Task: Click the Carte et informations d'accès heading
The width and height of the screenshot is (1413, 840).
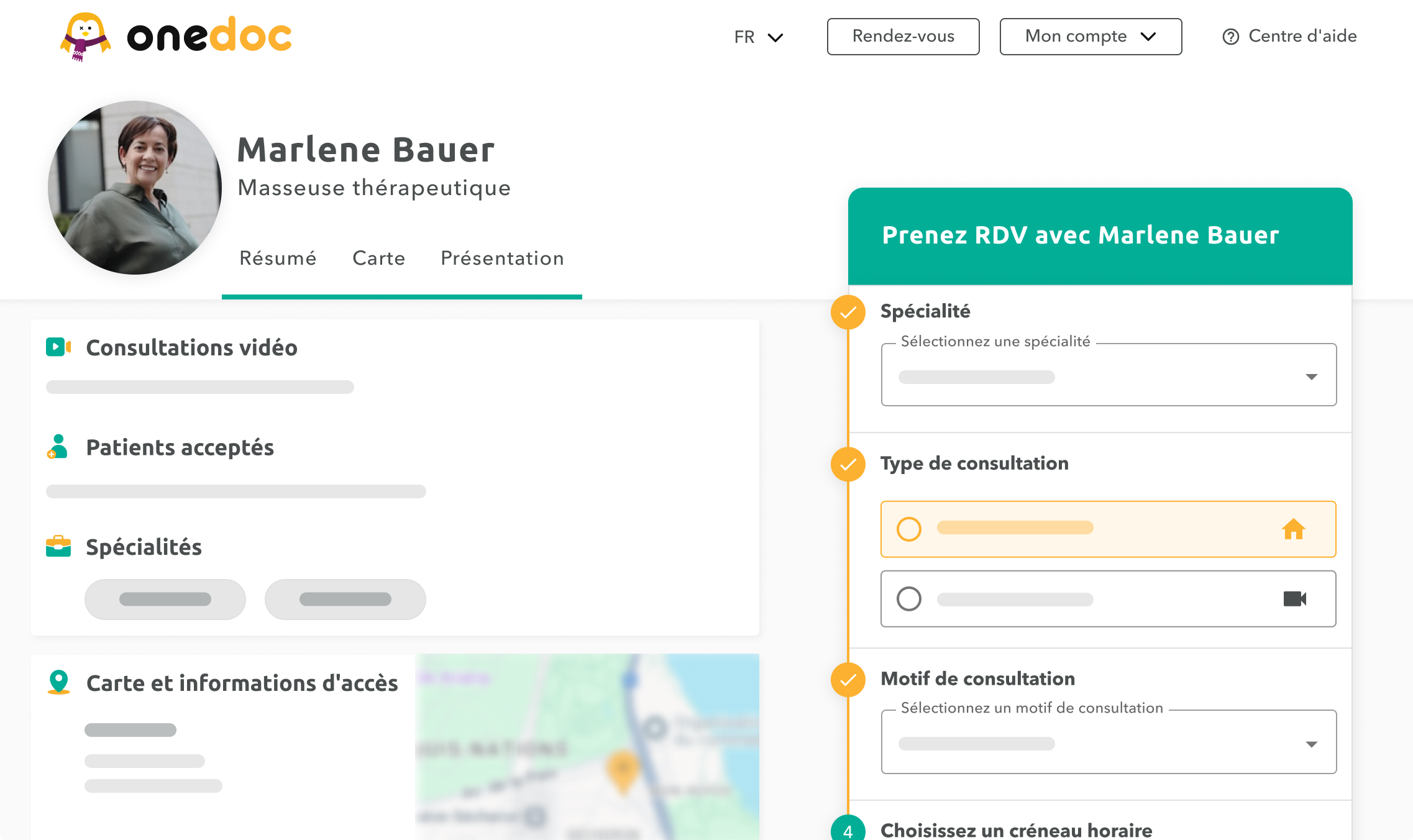Action: 242,683
